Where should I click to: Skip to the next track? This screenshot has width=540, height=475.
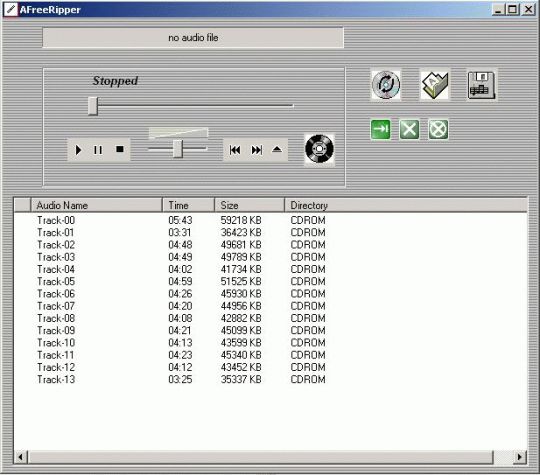coord(257,150)
